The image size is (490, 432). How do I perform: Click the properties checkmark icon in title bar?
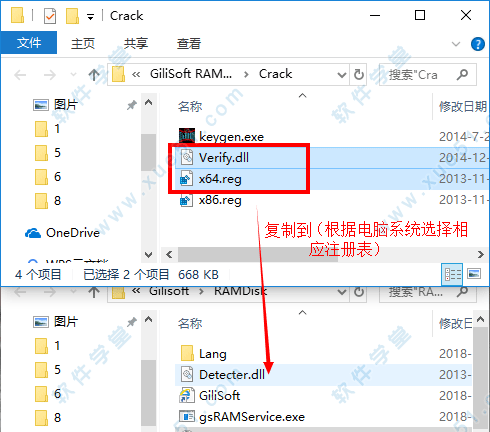50,16
